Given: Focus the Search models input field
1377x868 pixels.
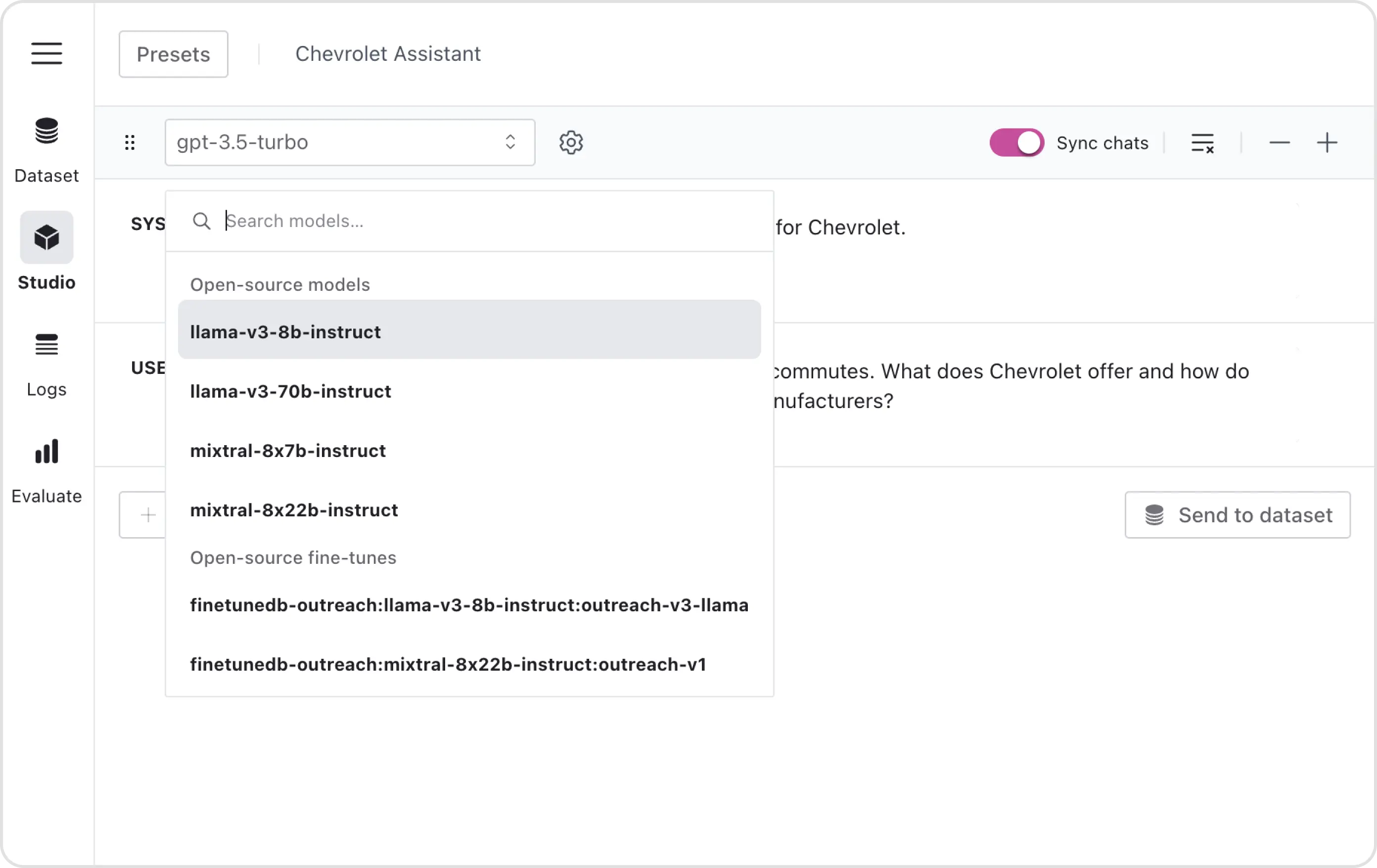Looking at the screenshot, I should click(x=492, y=221).
